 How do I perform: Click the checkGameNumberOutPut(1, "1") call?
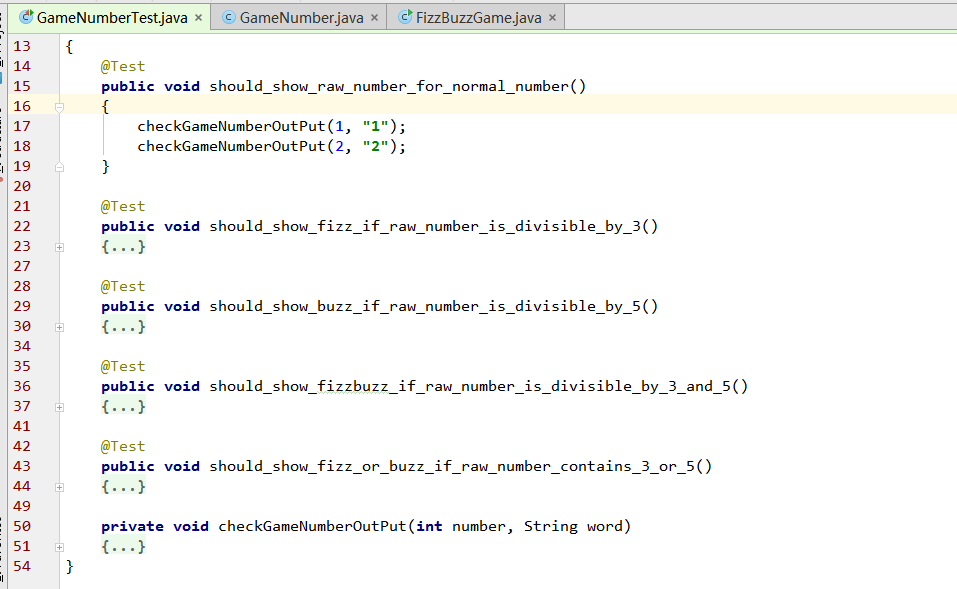click(x=271, y=126)
